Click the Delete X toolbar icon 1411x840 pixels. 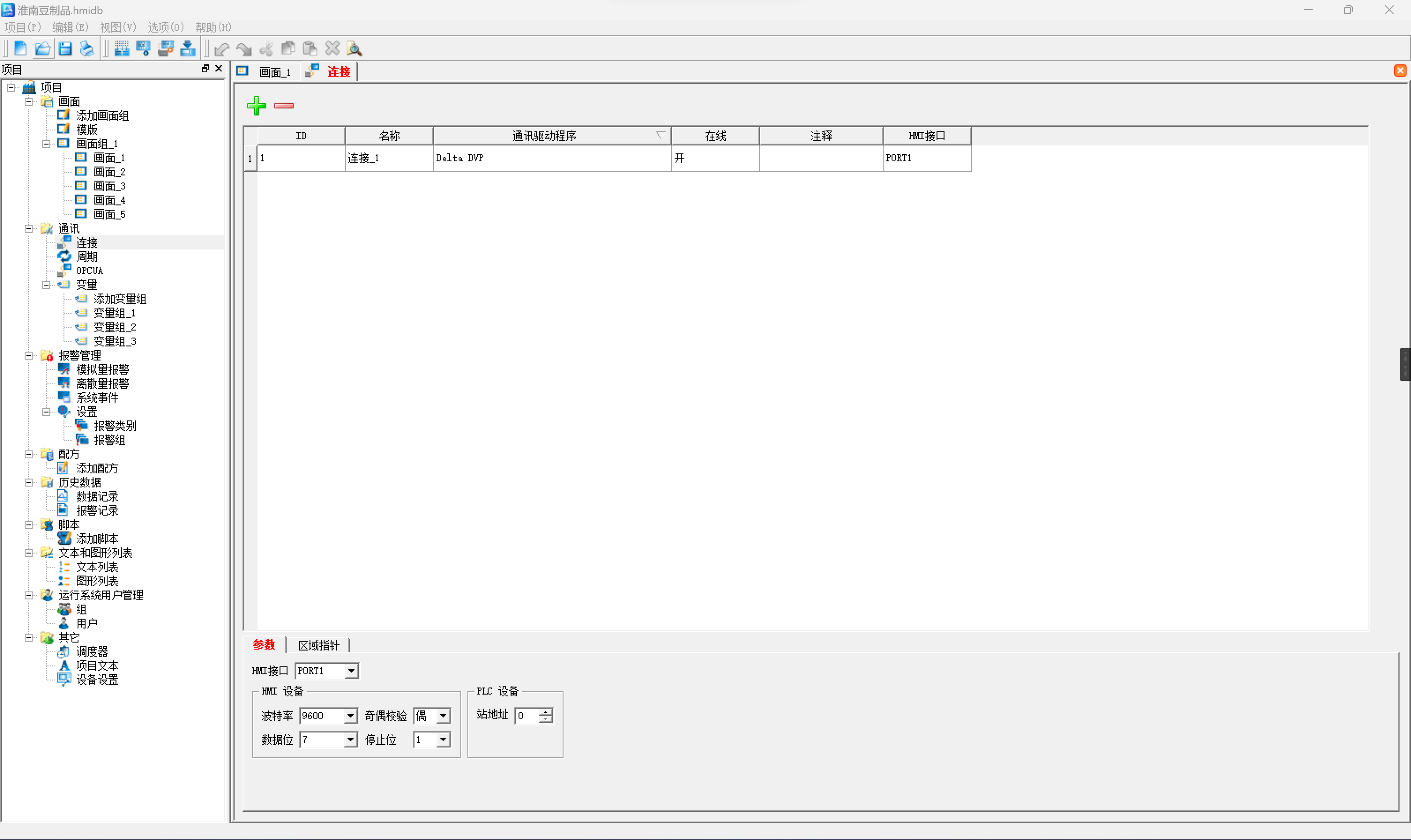[x=332, y=48]
